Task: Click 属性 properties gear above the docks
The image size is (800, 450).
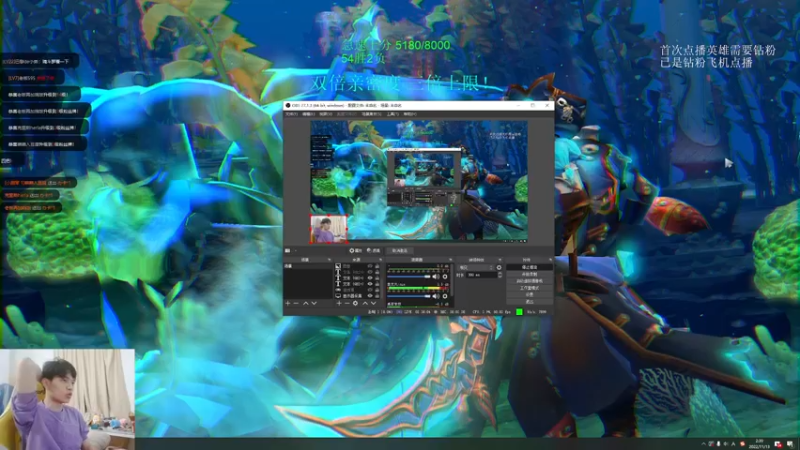Action: pos(356,251)
